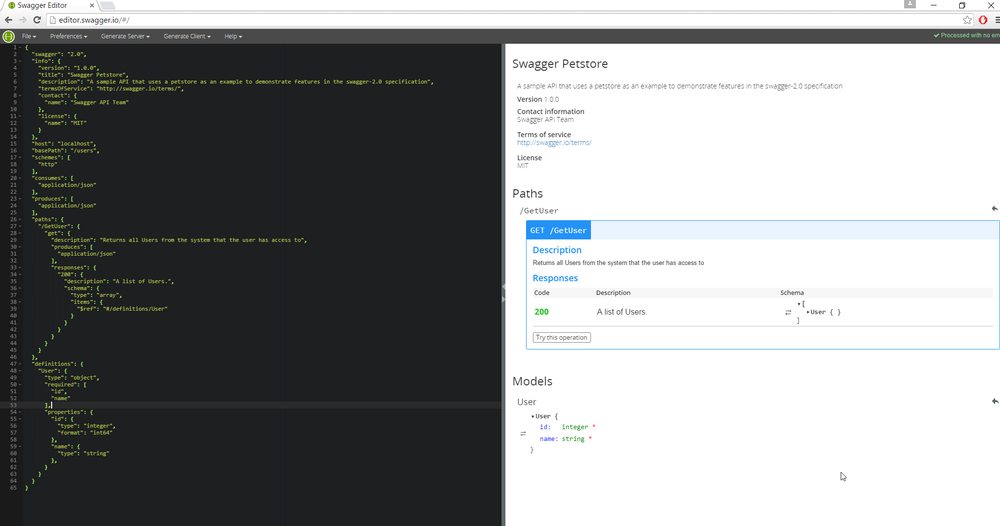
Task: Click the Try this operation button
Action: [562, 337]
